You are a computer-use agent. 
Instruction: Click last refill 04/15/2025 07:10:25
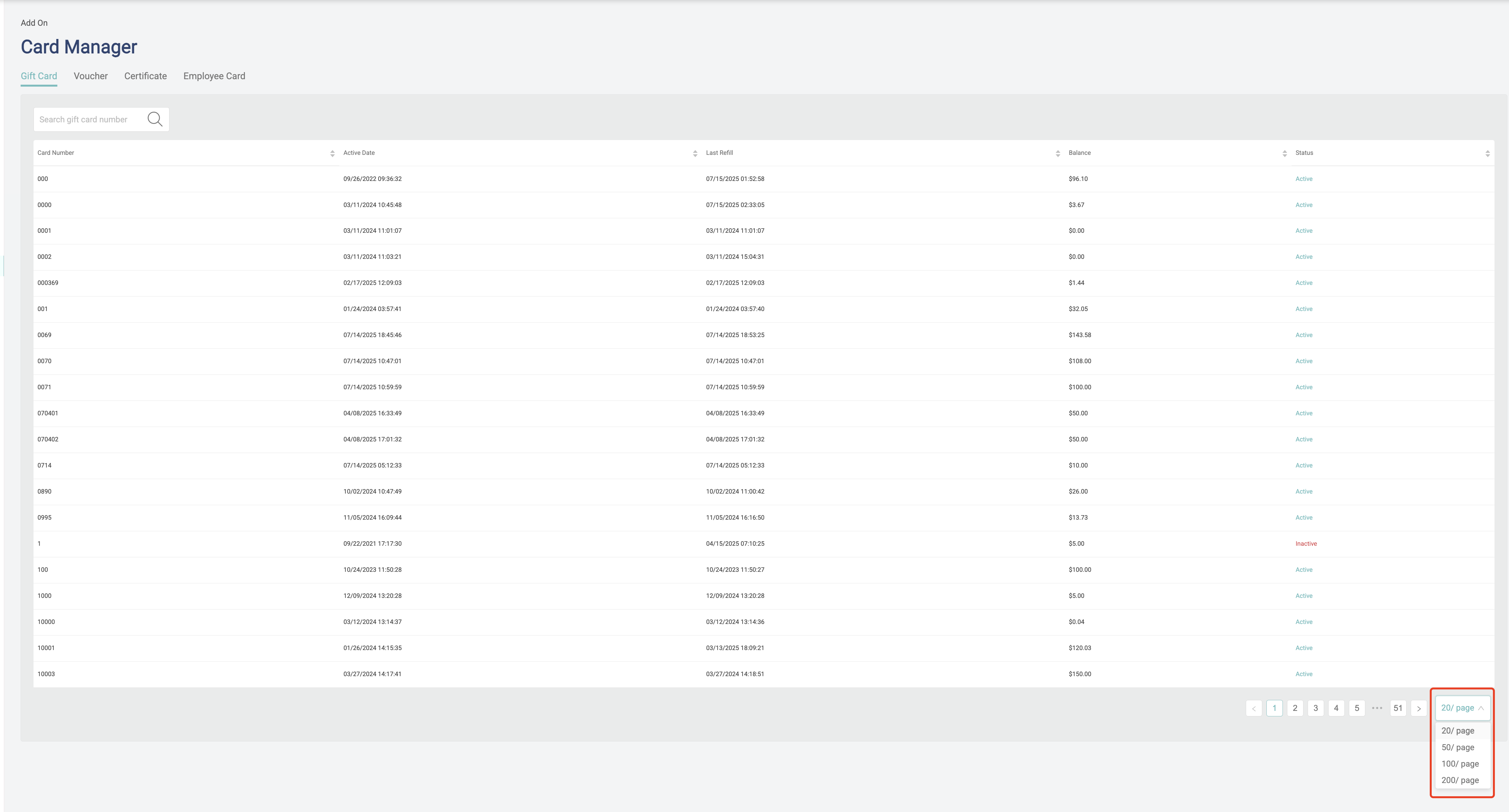[x=735, y=543]
